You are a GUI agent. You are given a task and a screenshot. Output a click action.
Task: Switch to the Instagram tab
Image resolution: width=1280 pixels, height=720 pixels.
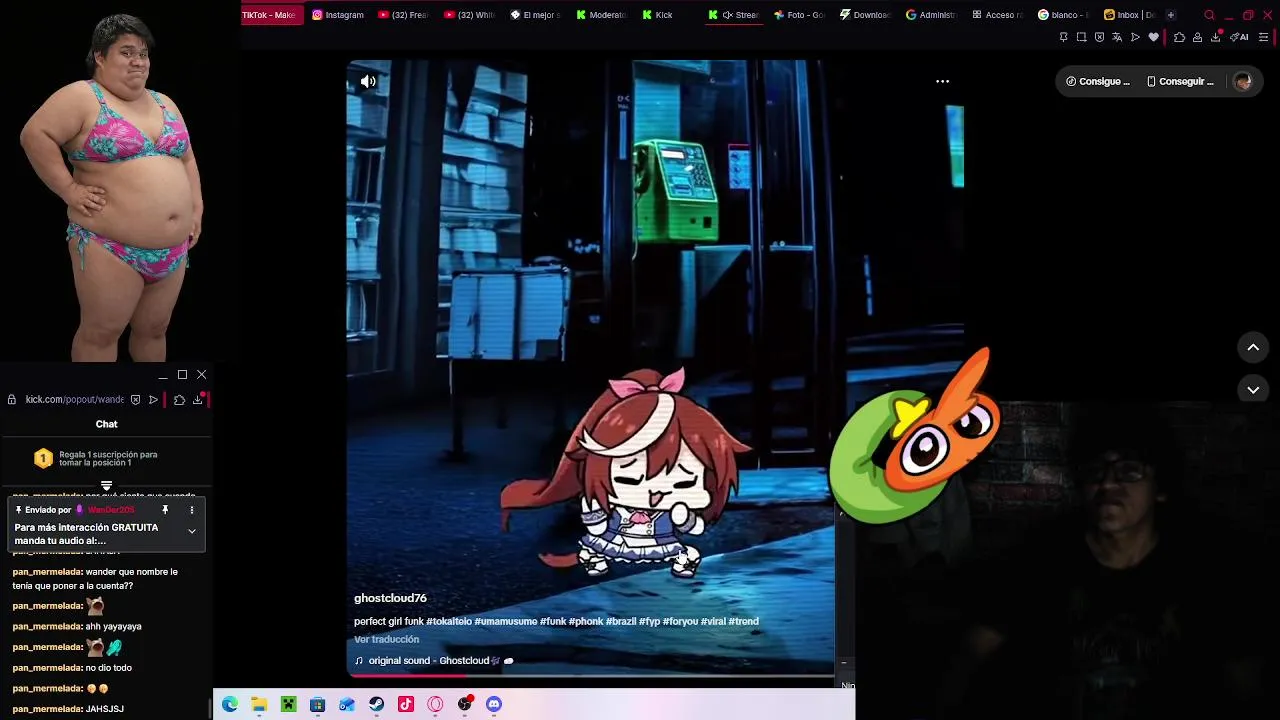[338, 15]
